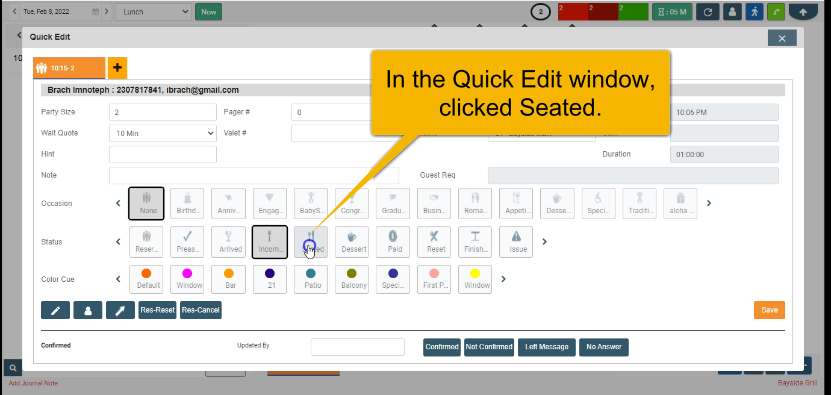Choose the pink First P... color cue
Screen dimensions: 831x395
tap(434, 279)
